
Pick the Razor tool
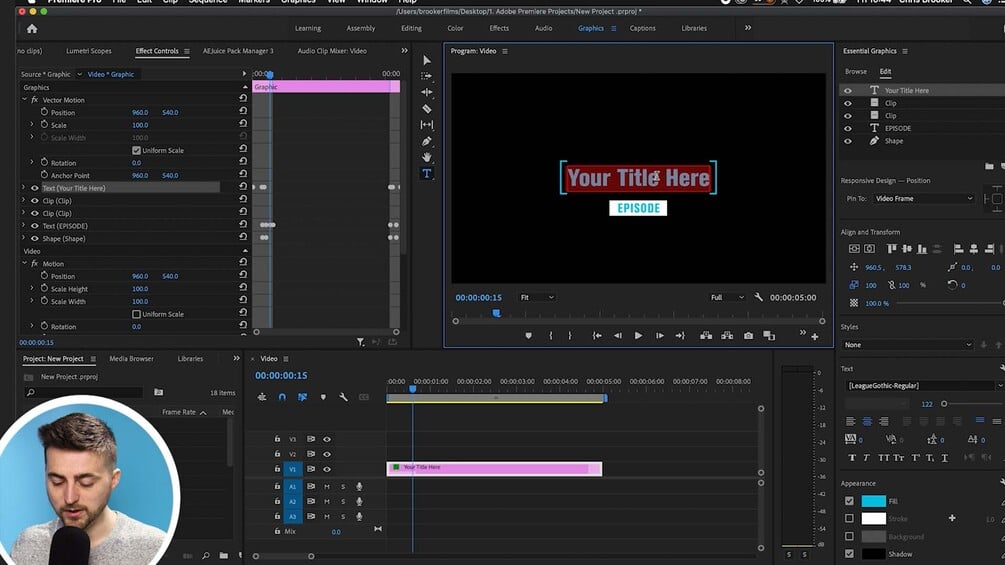tap(427, 108)
